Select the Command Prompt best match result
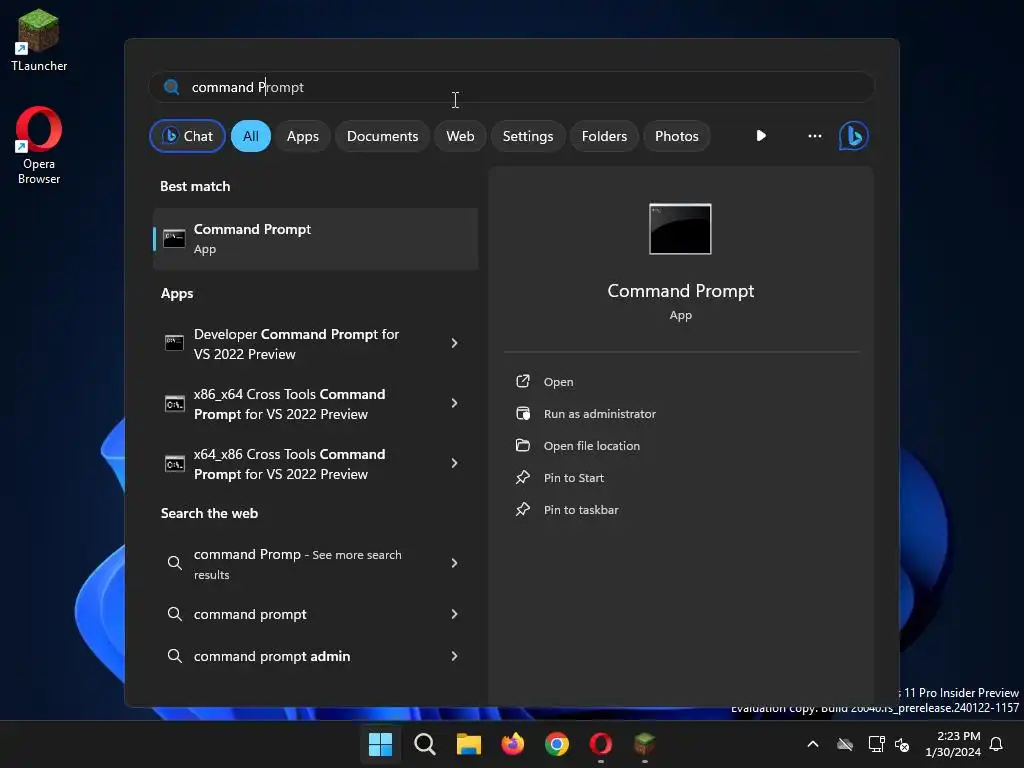Screen dimensions: 1024x768 pos(315,239)
